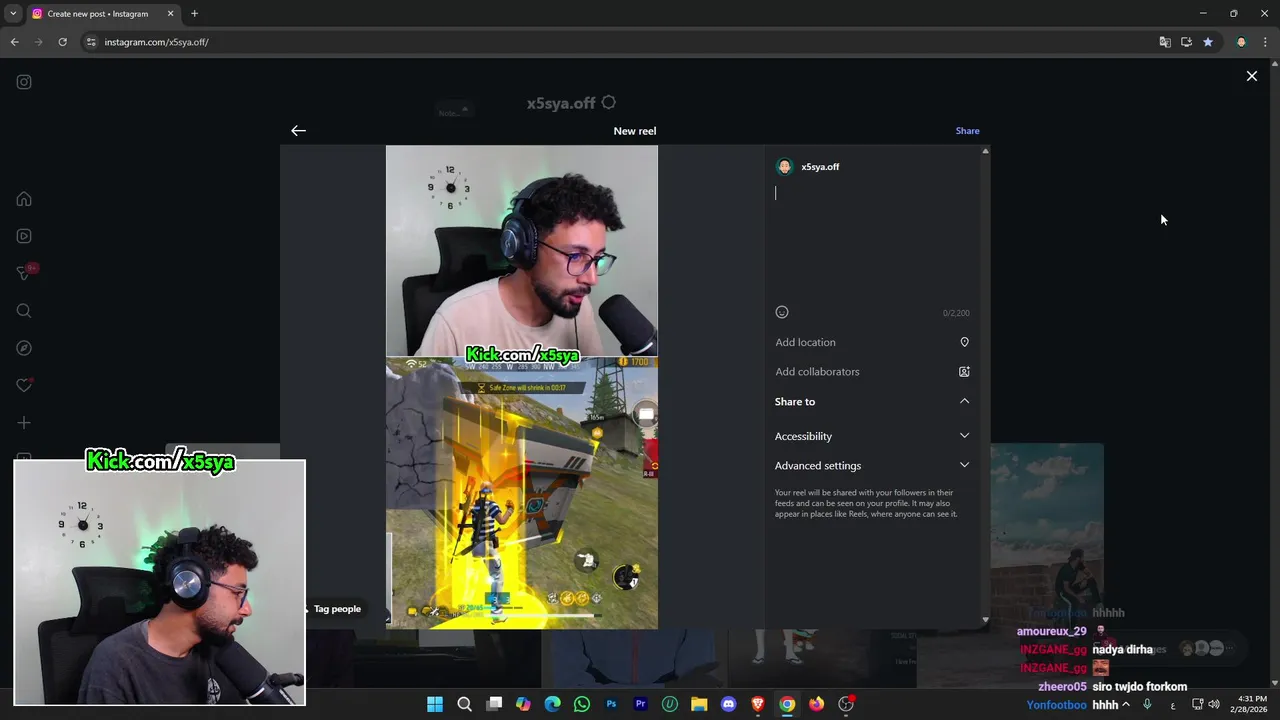Open Premiere Pro from the taskbar
The height and width of the screenshot is (720, 1280).
(640, 704)
